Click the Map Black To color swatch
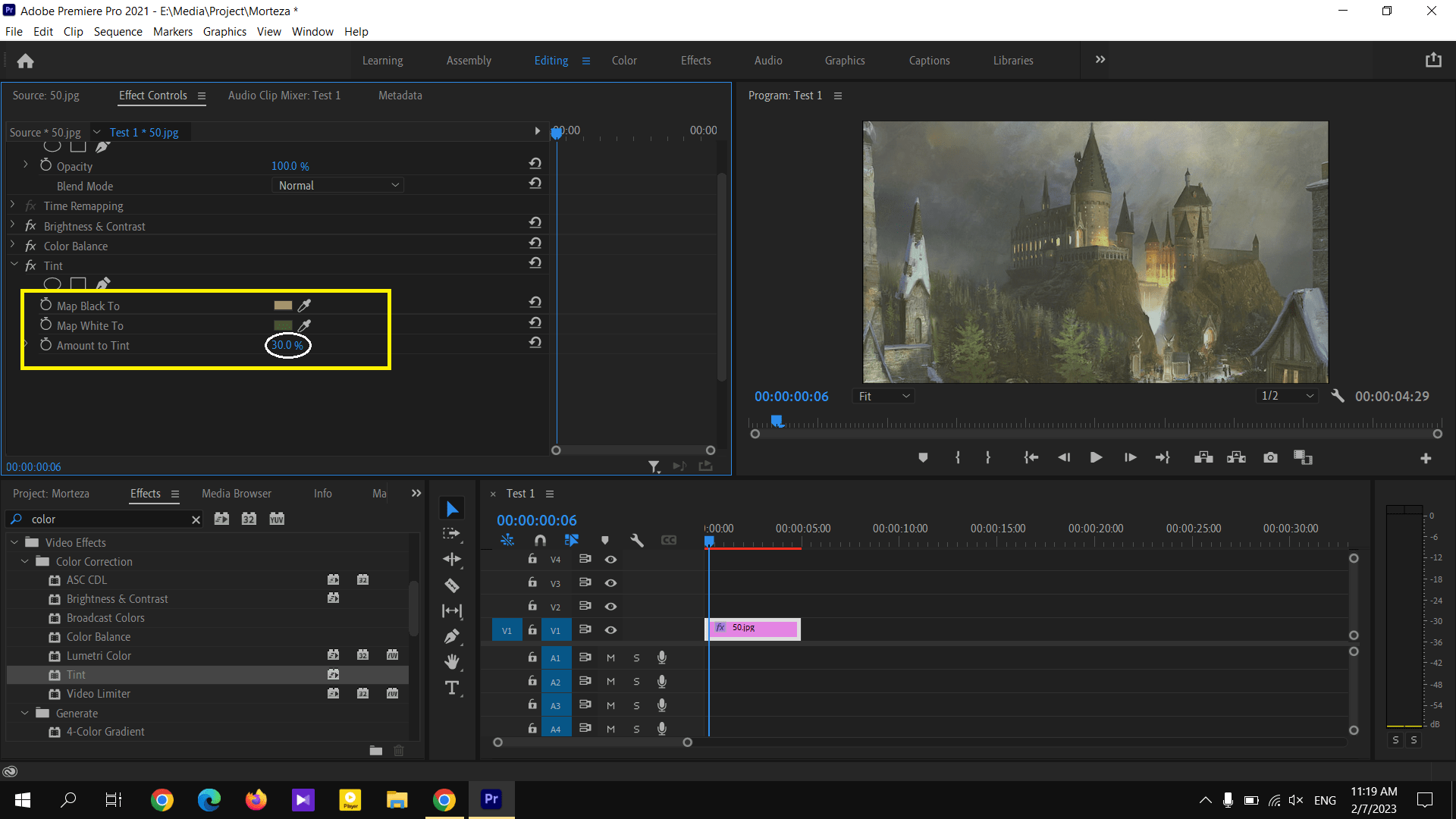Screen dimensions: 1456x819 [x=283, y=305]
